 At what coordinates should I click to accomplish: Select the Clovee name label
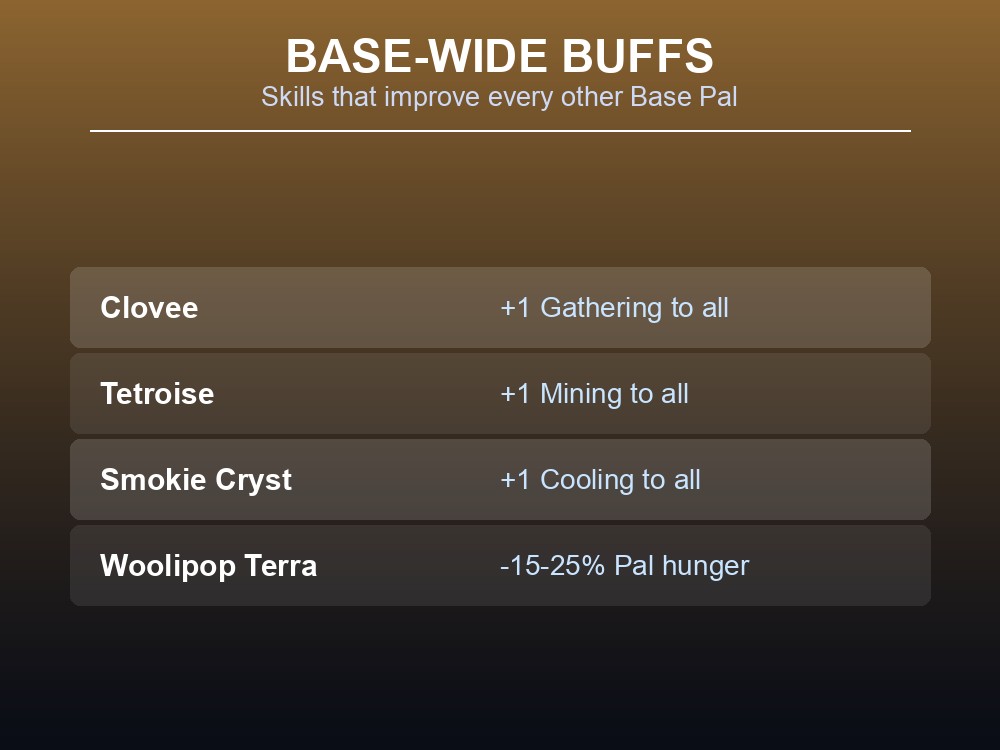pyautogui.click(x=149, y=307)
